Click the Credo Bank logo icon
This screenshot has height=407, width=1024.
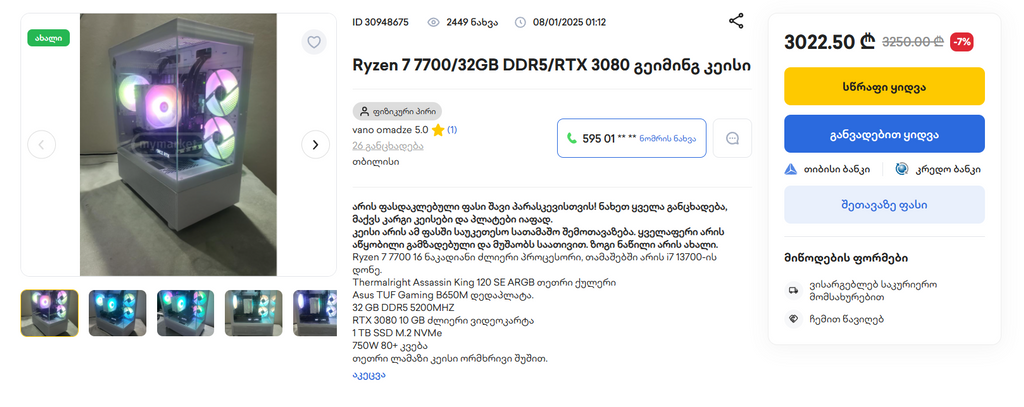(902, 169)
